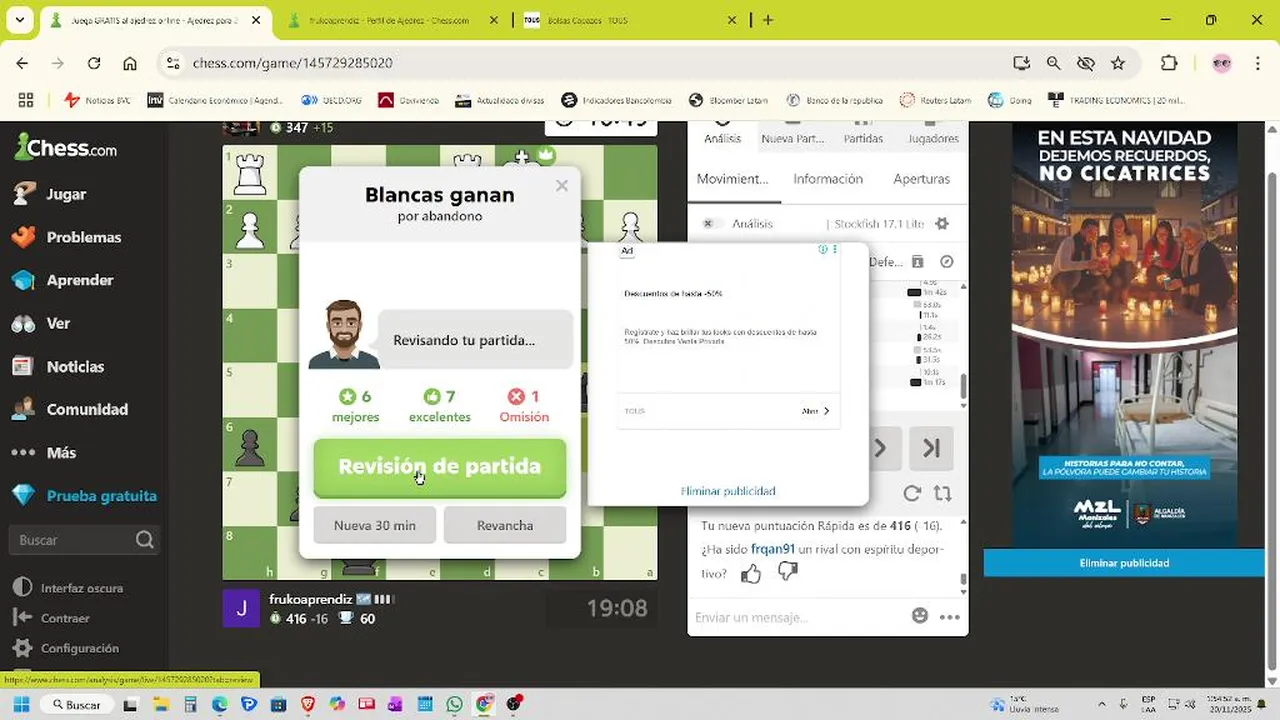Open browser extensions puzzle icon
This screenshot has height=720, width=1280.
point(1169,63)
